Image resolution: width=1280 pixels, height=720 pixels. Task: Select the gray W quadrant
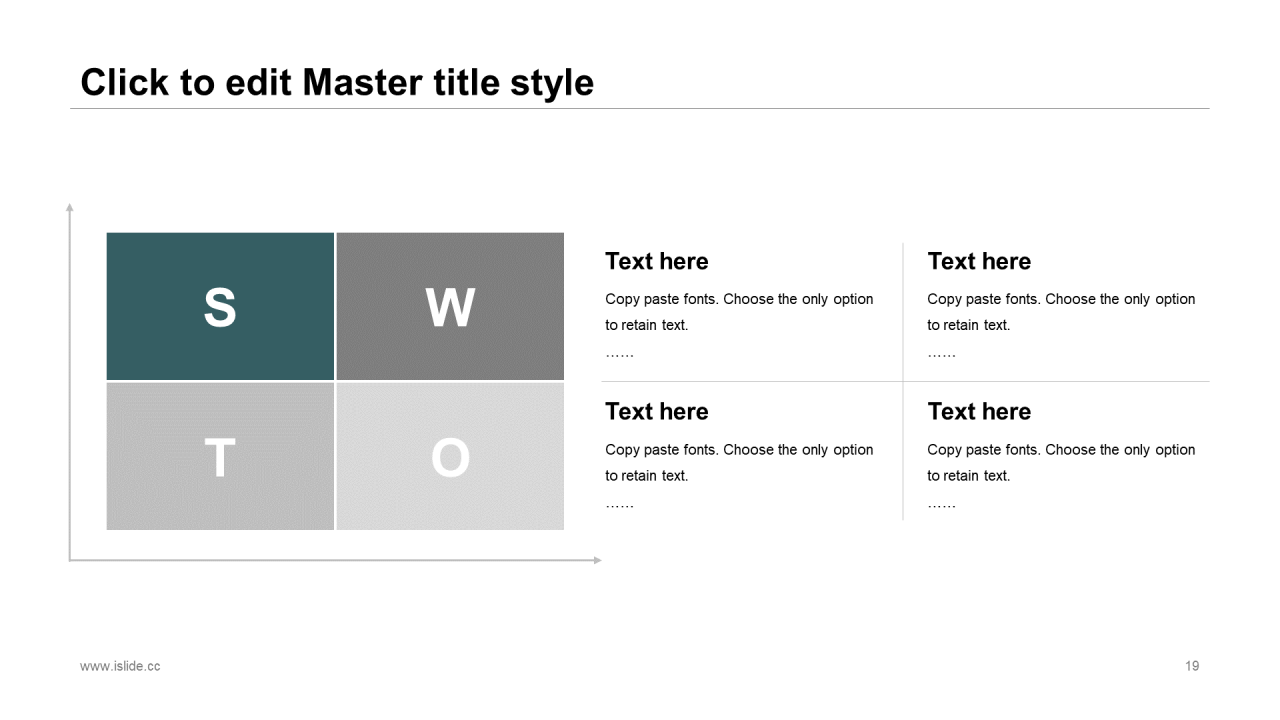pos(450,306)
